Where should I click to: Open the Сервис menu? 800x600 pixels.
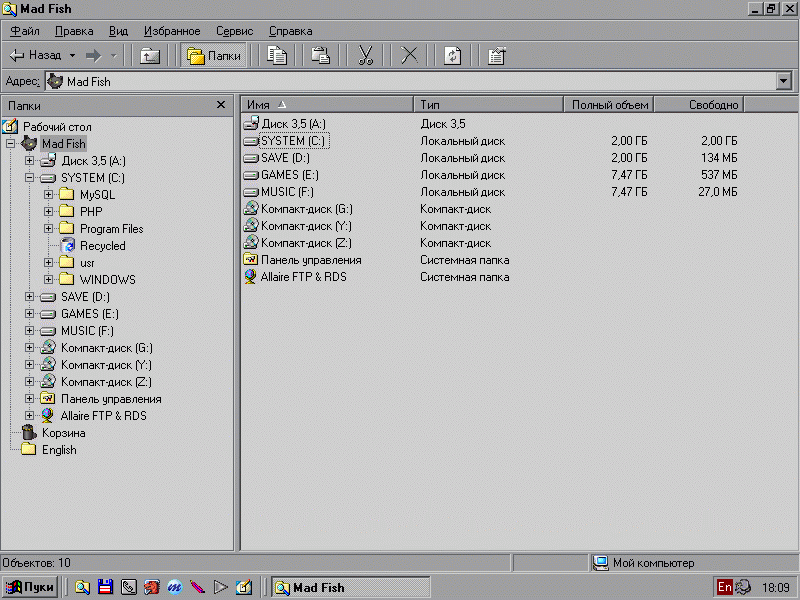(234, 31)
